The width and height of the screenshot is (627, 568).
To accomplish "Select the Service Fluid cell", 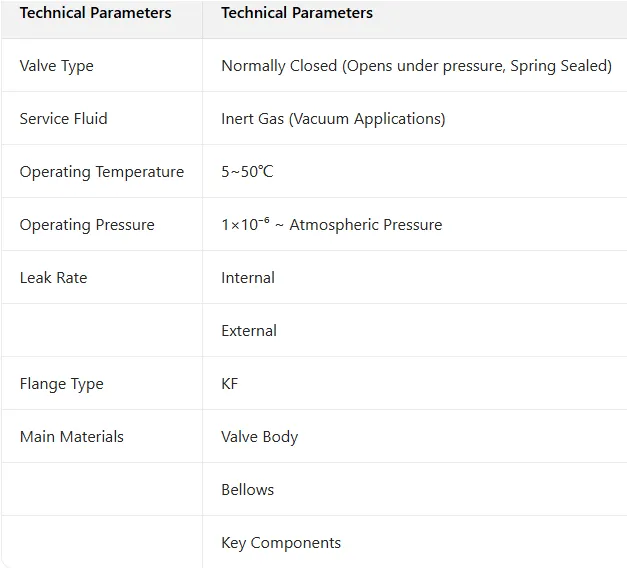I will coord(63,119).
